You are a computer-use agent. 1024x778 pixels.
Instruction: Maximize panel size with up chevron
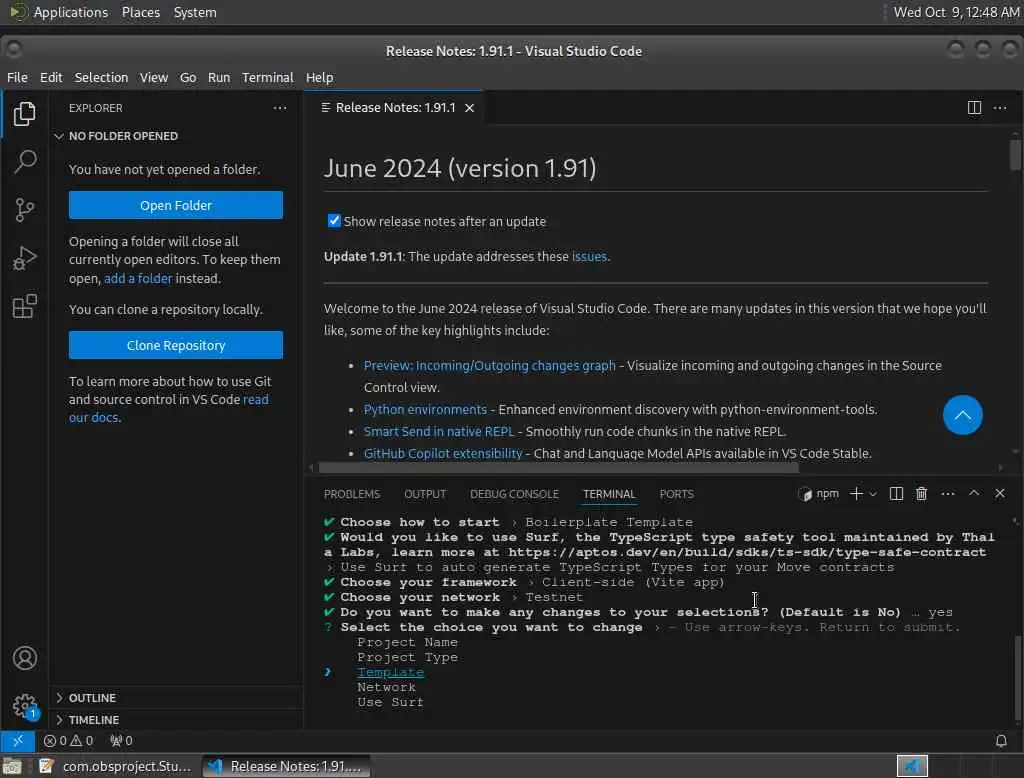pyautogui.click(x=973, y=493)
